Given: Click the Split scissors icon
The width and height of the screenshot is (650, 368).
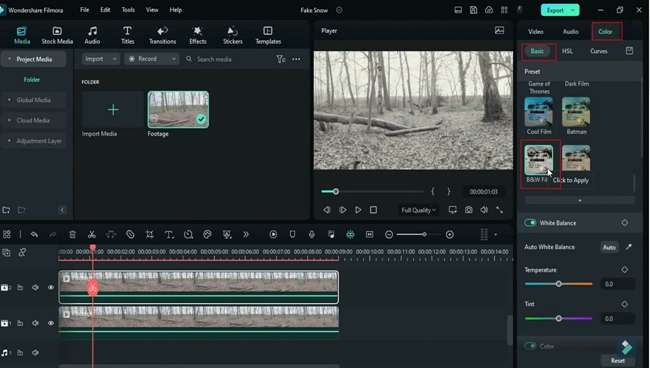Looking at the screenshot, I should pos(92,235).
